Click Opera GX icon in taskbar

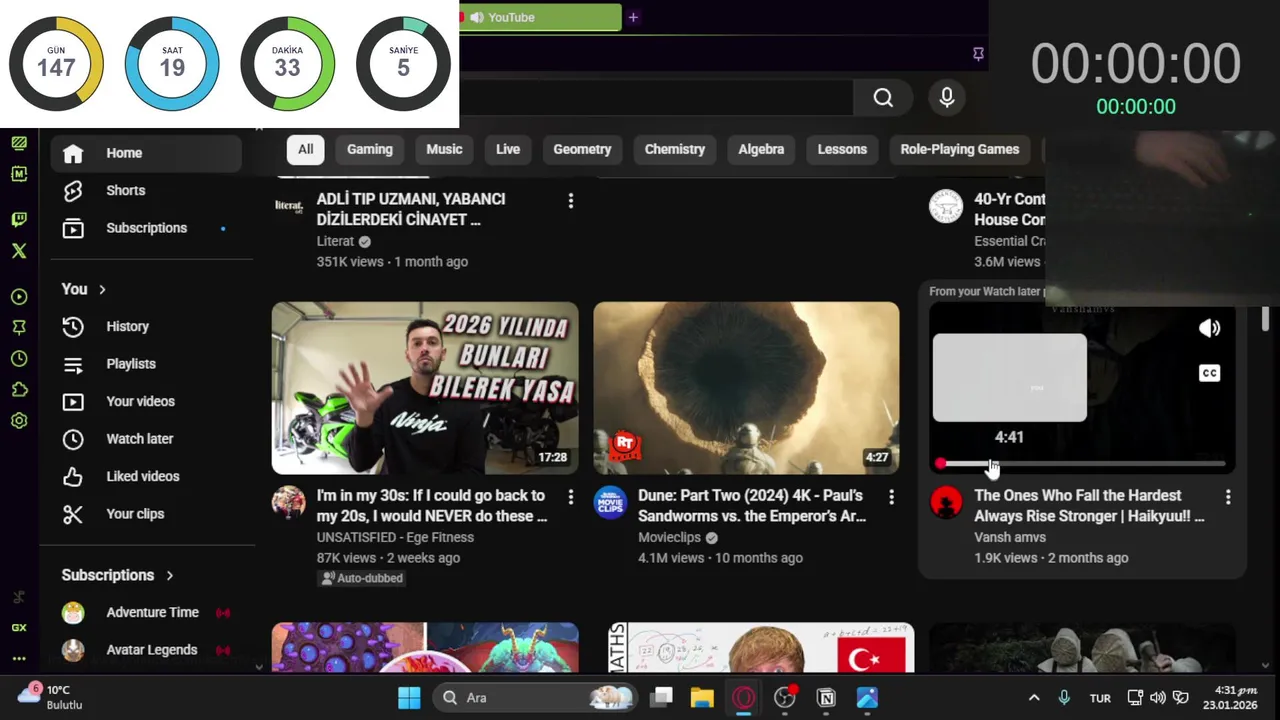coord(743,698)
